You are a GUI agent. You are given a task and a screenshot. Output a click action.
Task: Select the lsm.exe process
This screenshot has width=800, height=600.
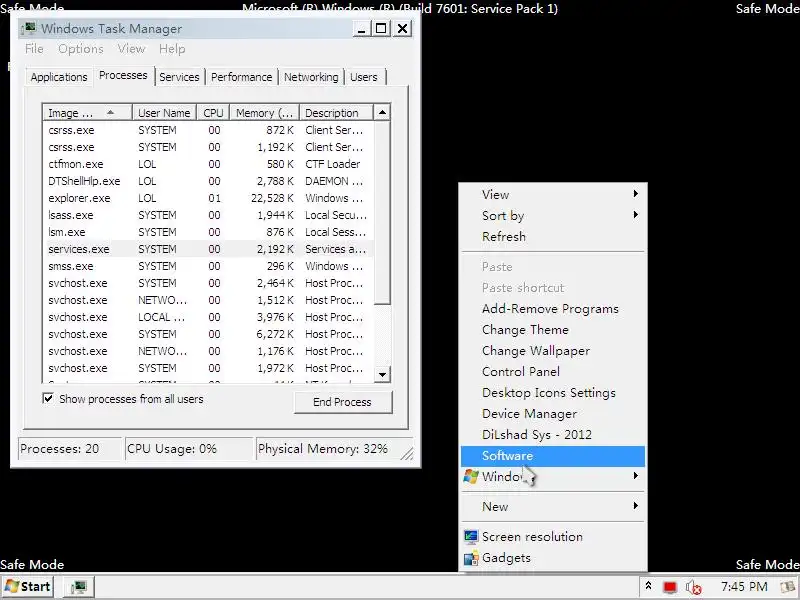(x=209, y=232)
